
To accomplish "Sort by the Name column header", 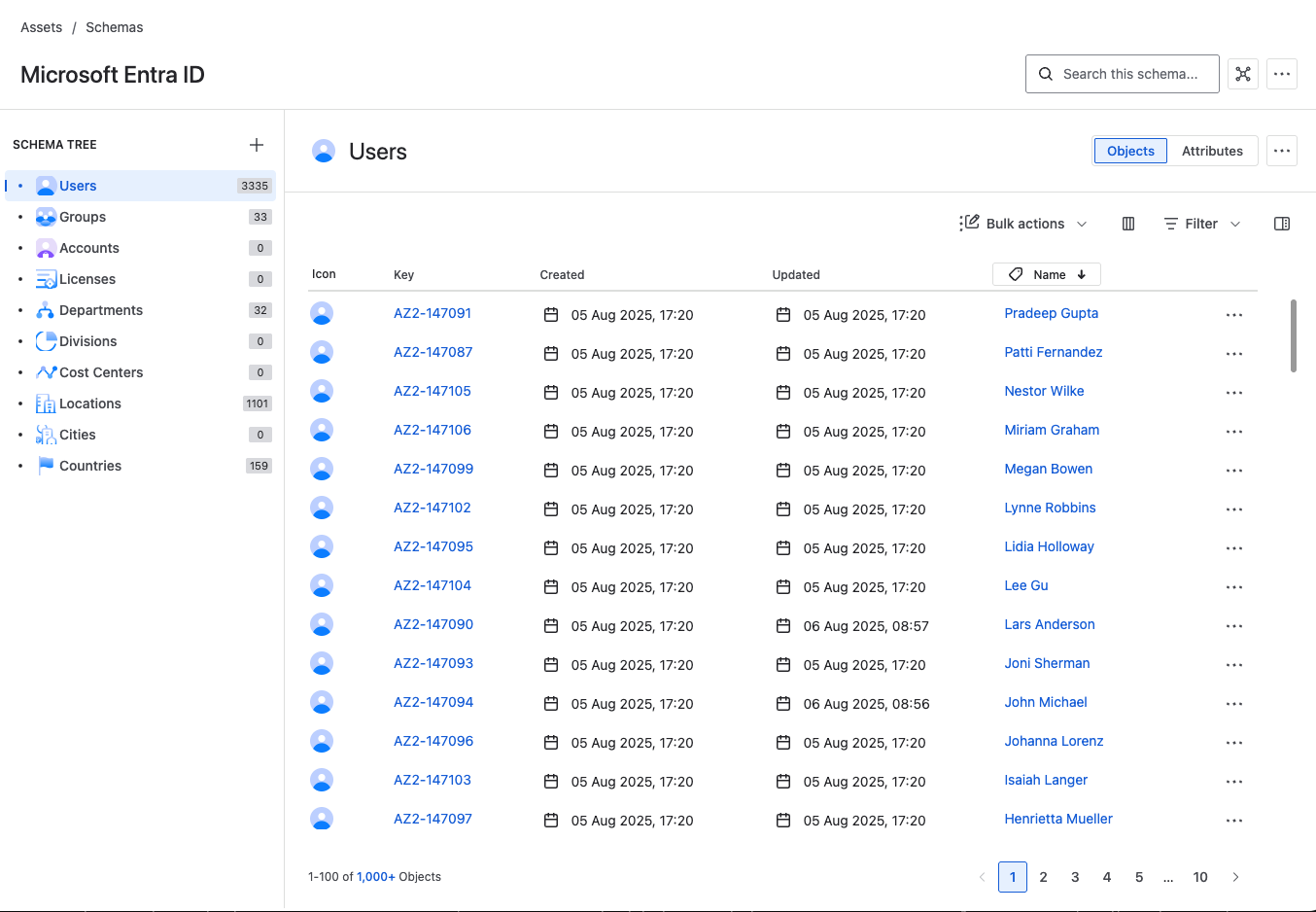I will tap(1047, 274).
